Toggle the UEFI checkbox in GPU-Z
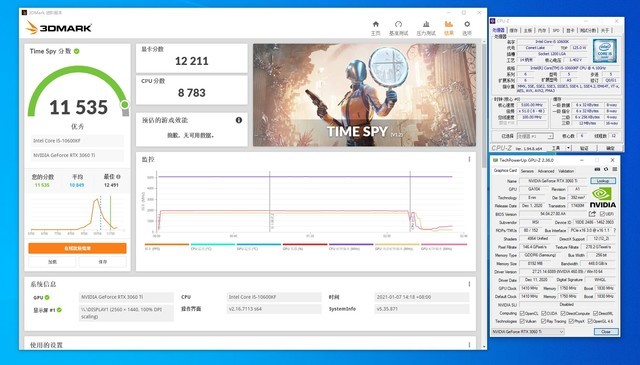Viewport: 640px width, 365px height. coord(603,214)
